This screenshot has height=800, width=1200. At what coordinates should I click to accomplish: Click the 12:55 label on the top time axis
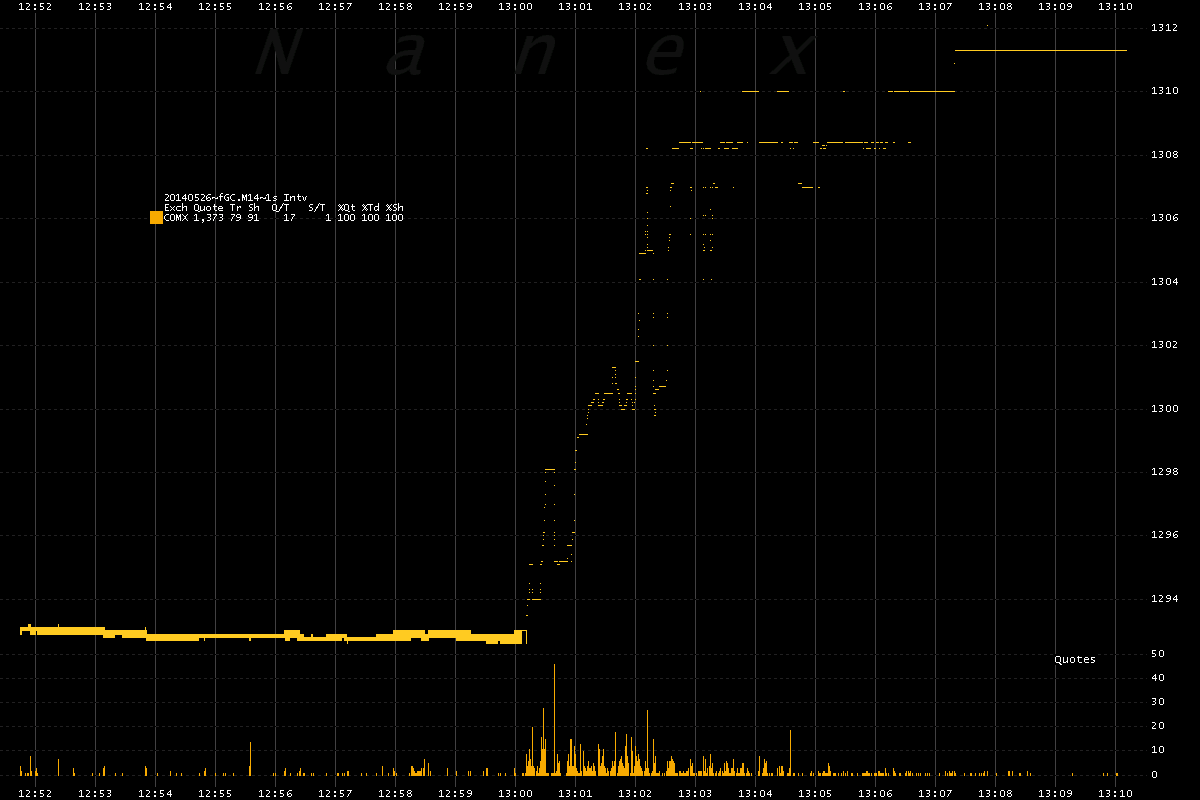coord(215,7)
